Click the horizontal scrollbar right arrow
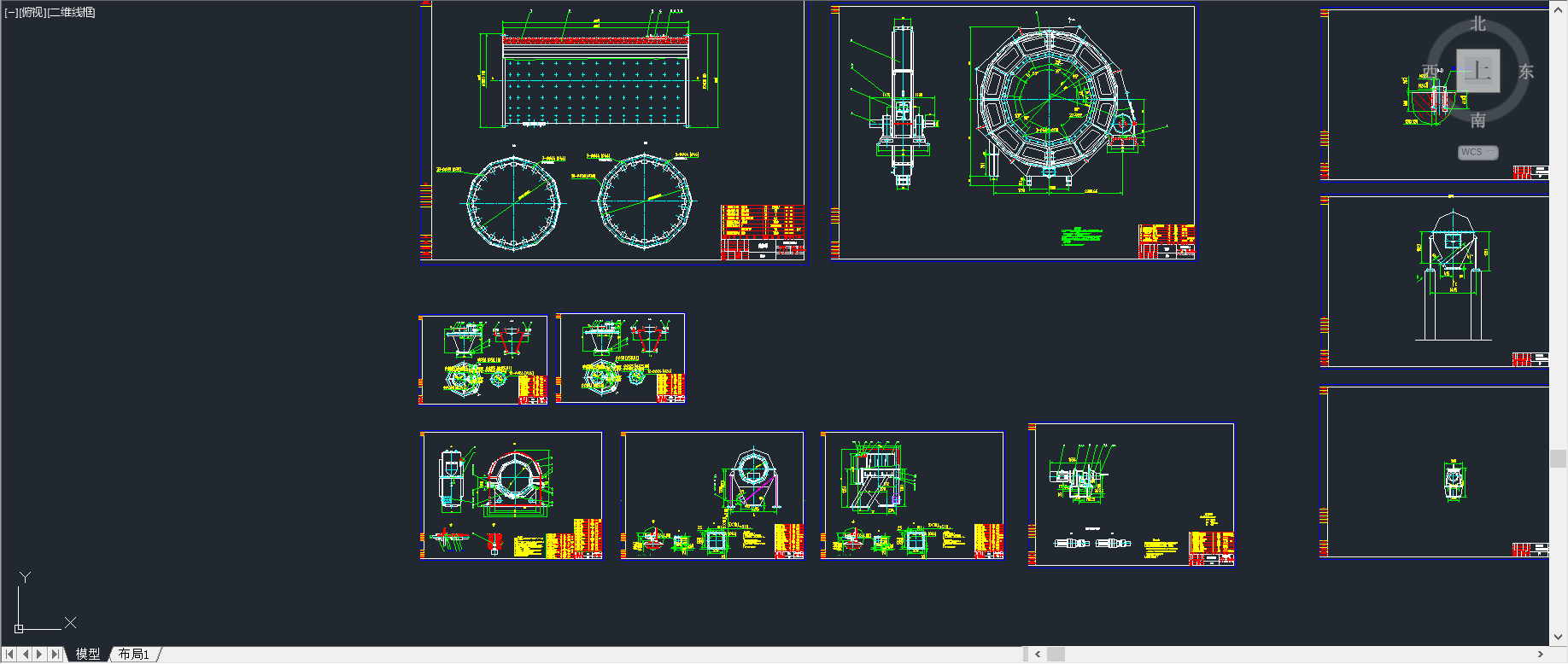1568x664 pixels. [x=1541, y=655]
